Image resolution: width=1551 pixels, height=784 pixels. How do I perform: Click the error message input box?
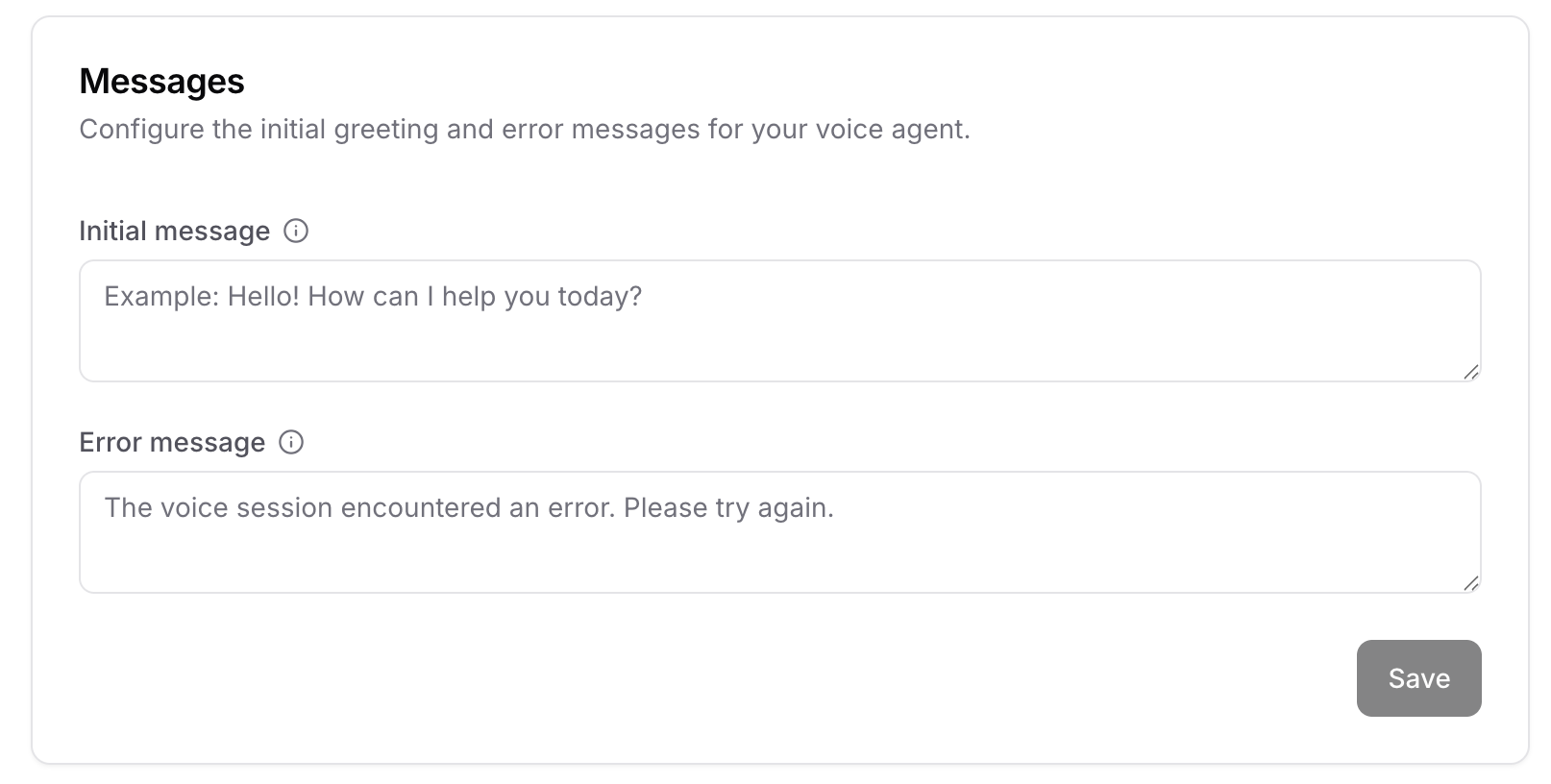coord(778,531)
